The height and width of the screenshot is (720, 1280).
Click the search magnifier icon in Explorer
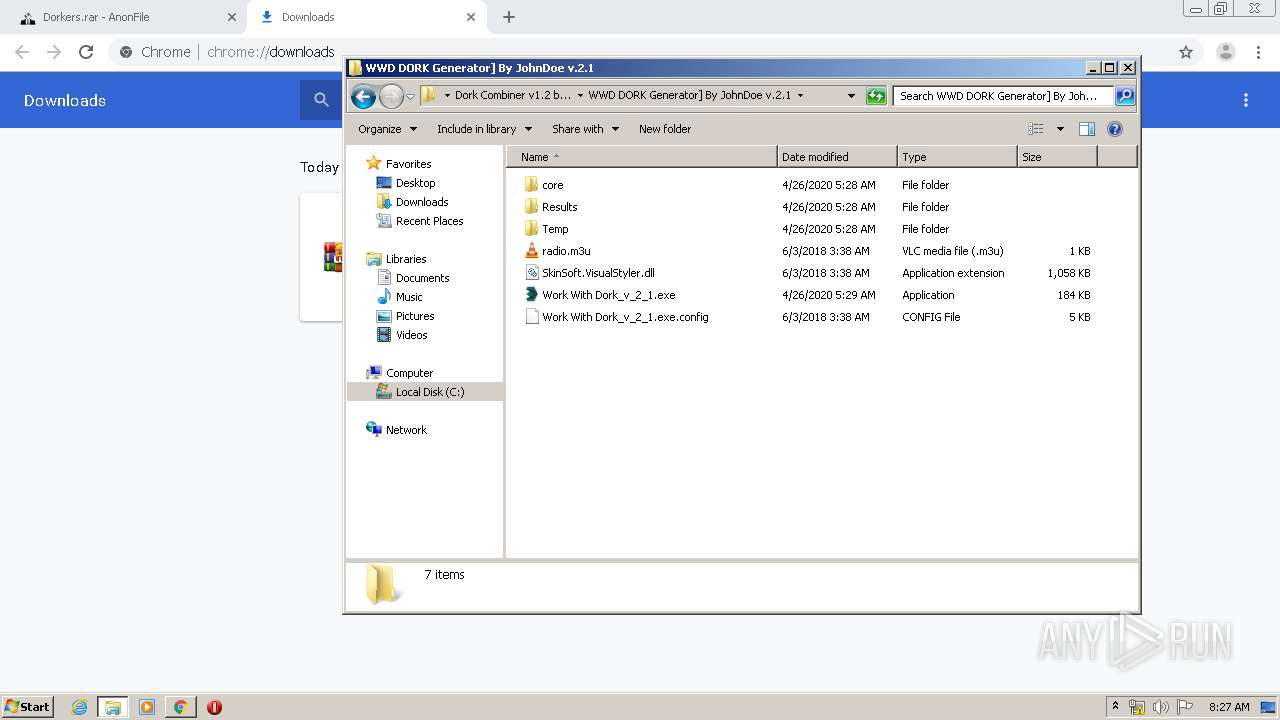click(x=1124, y=96)
